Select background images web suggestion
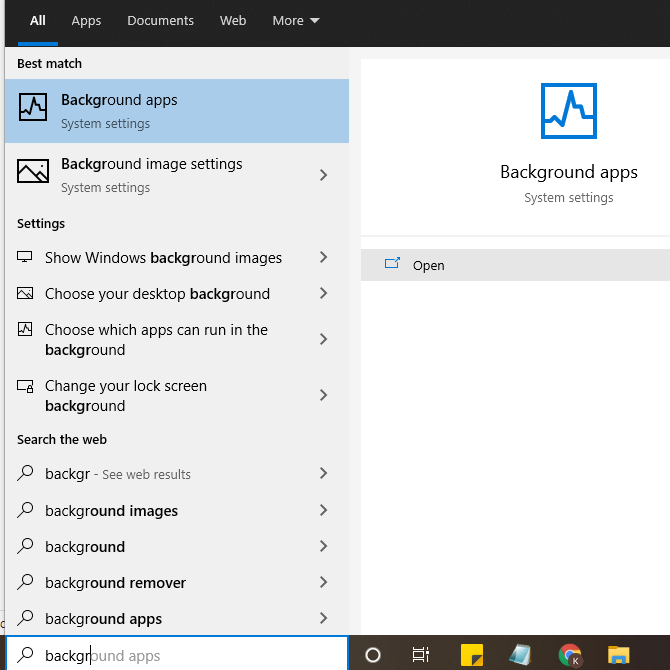Image resolution: width=670 pixels, height=670 pixels. 111,511
